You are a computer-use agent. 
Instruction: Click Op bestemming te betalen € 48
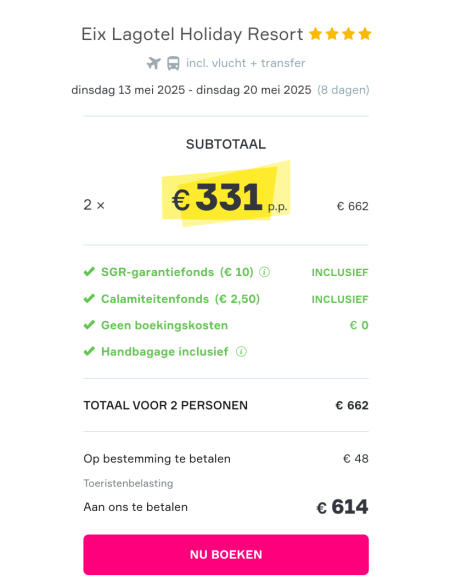[226, 459]
